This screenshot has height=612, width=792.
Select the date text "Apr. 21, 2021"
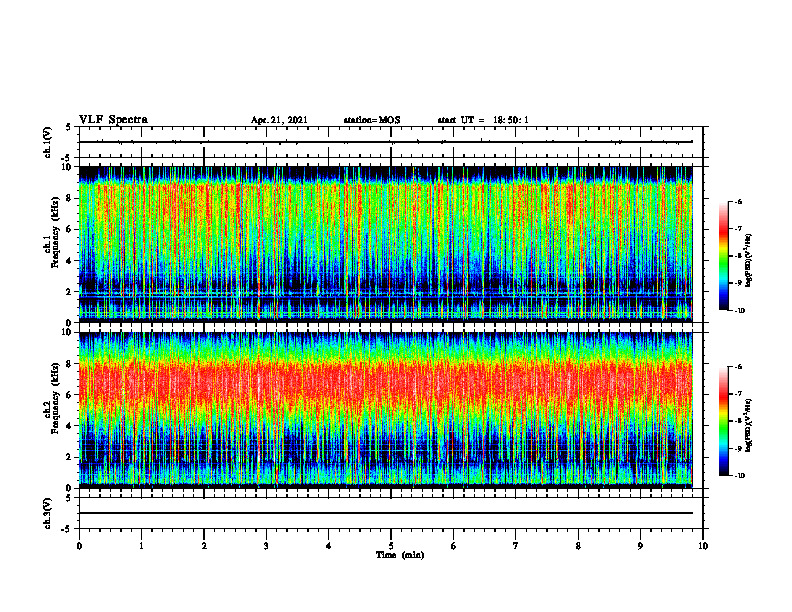(279, 120)
